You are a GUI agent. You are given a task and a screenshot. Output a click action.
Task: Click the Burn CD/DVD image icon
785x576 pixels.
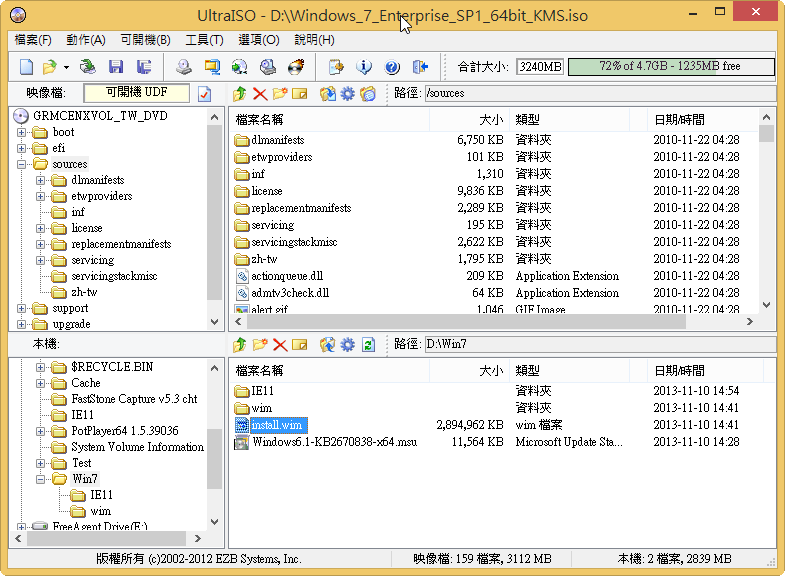296,67
